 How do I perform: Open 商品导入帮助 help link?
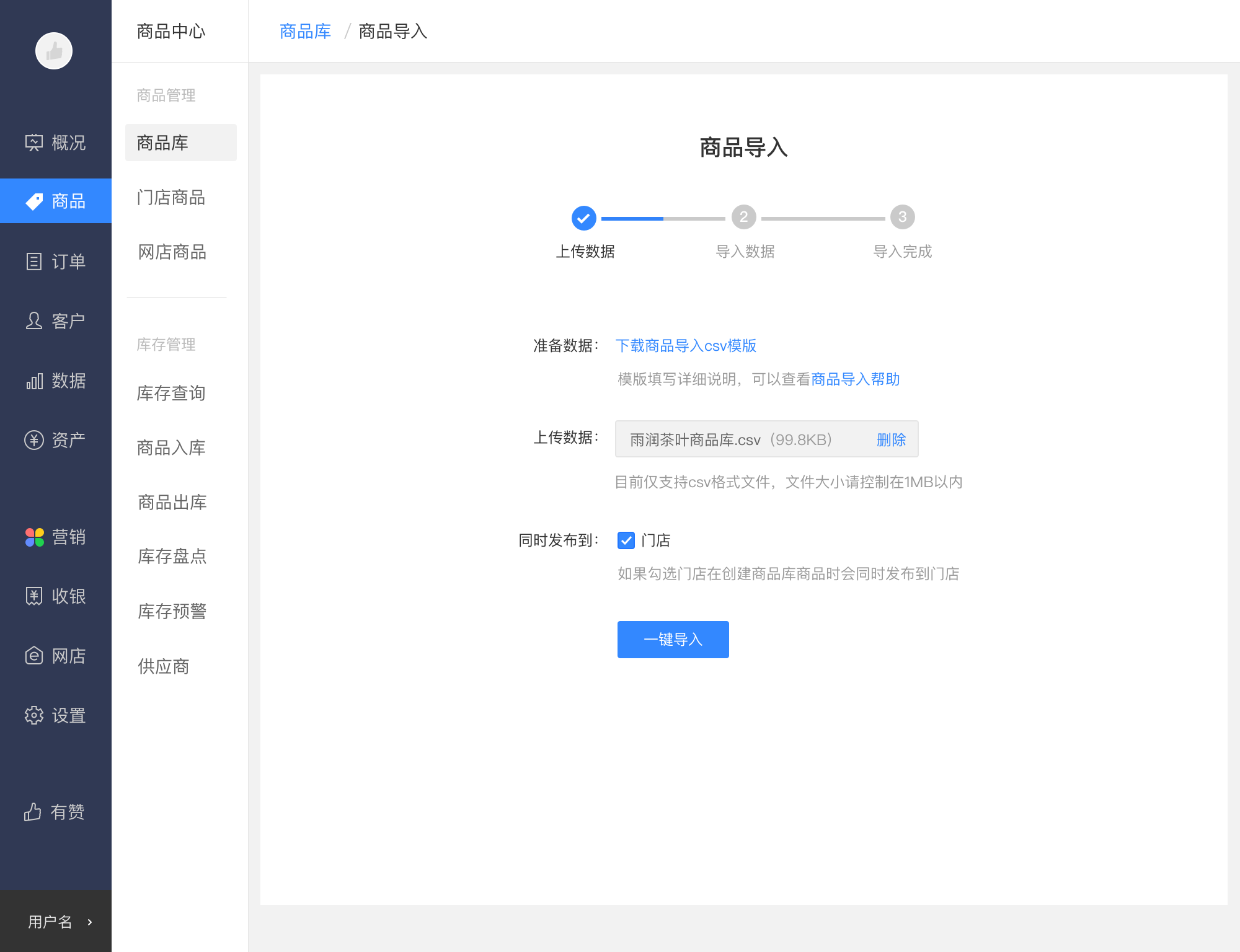click(x=856, y=379)
